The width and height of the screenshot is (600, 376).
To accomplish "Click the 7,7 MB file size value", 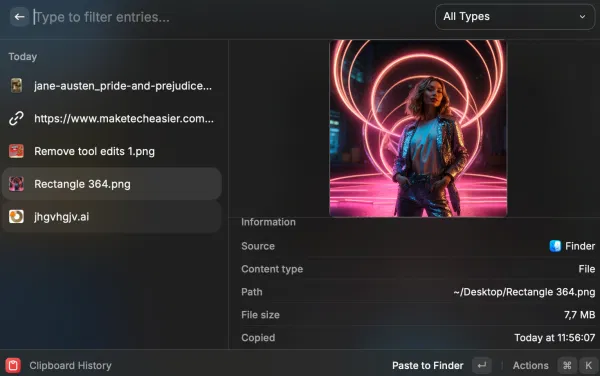I will point(579,315).
